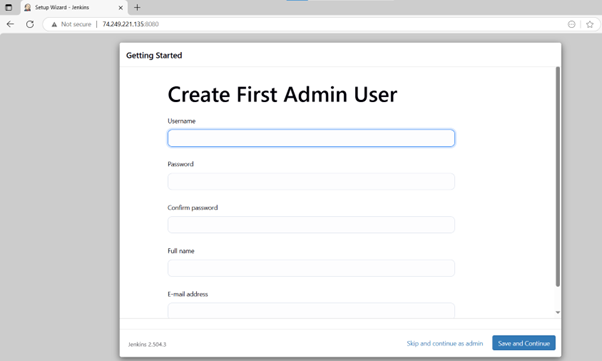The height and width of the screenshot is (361, 602).
Task: Click the browser back arrow
Action: click(x=10, y=24)
